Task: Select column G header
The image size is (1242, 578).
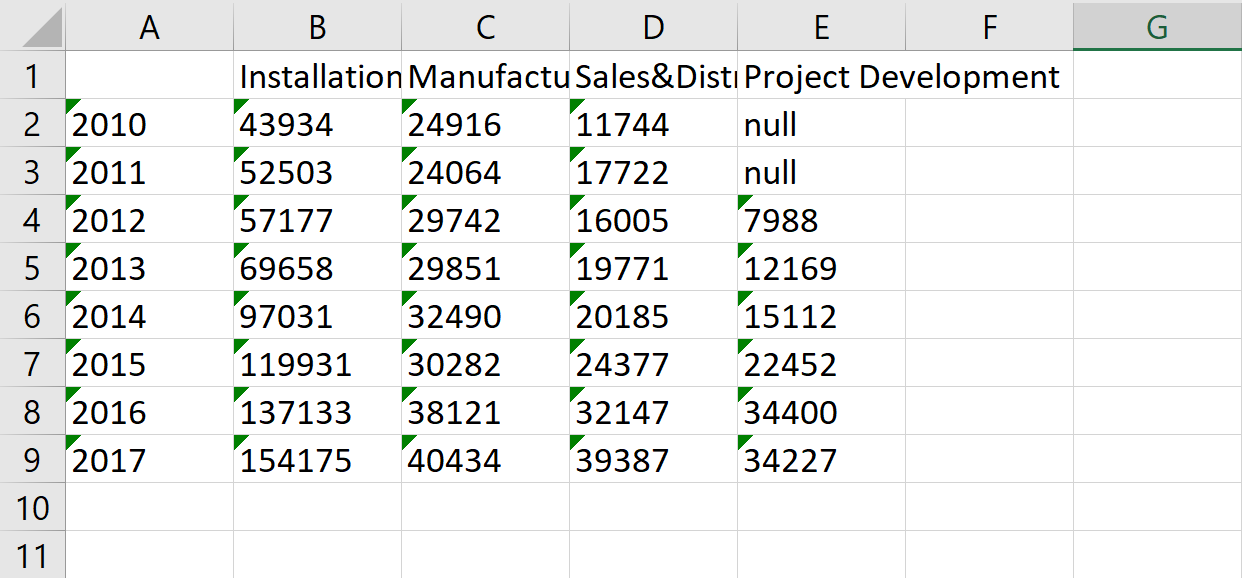Action: 1156,27
